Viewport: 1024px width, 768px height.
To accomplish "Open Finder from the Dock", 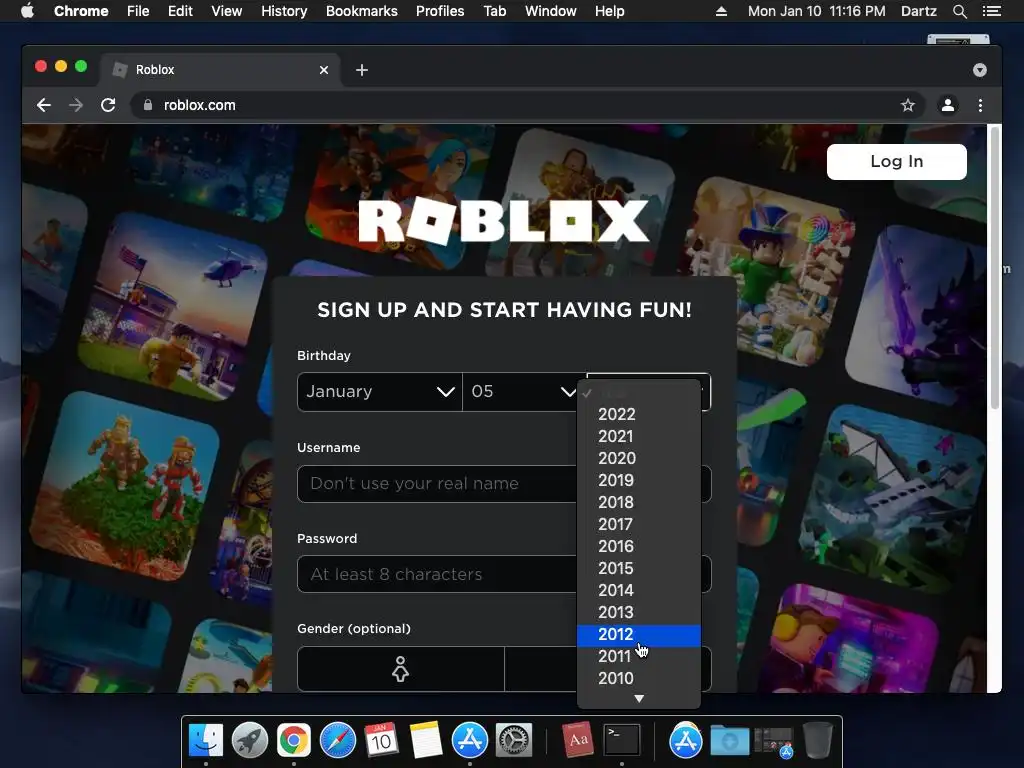I will coord(206,740).
